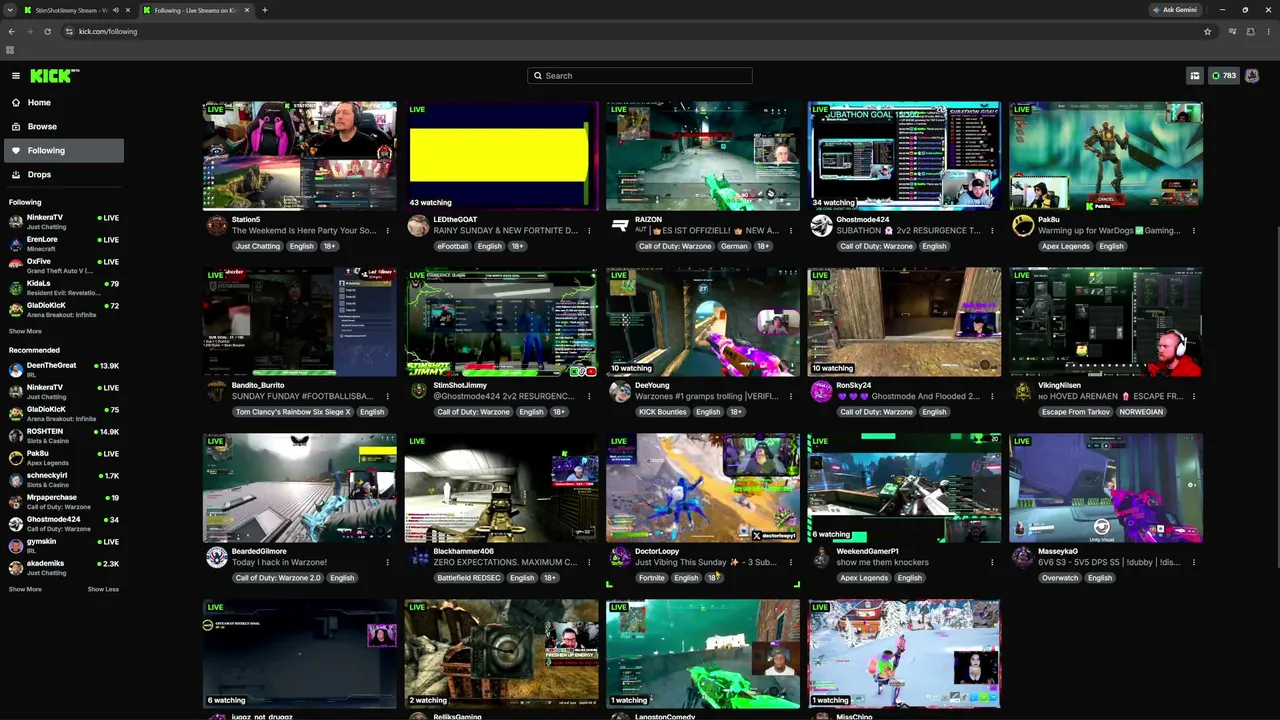Select Following in the sidebar
This screenshot has height=720, width=1280.
[62, 151]
